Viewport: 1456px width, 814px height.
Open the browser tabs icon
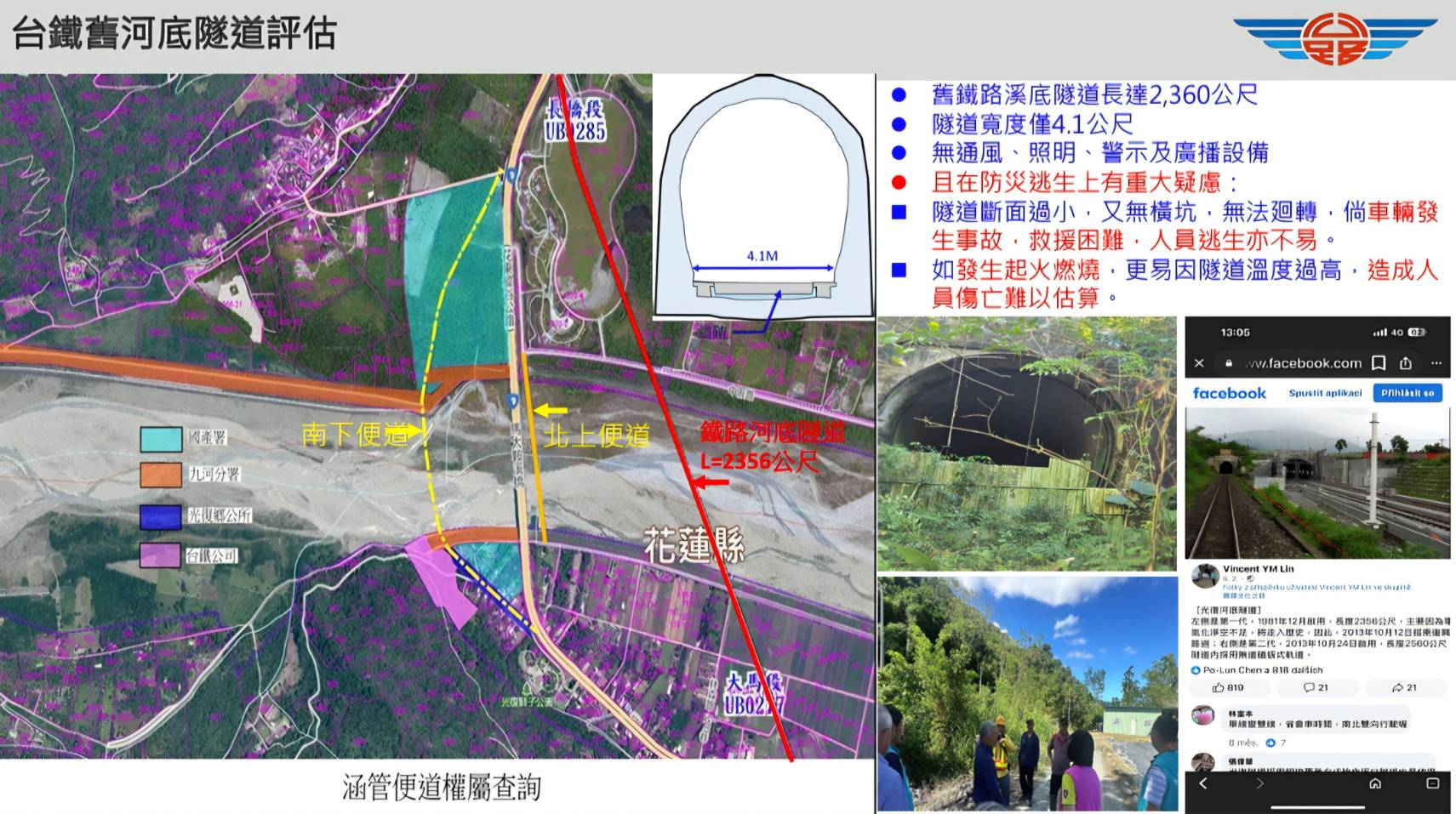1432,783
